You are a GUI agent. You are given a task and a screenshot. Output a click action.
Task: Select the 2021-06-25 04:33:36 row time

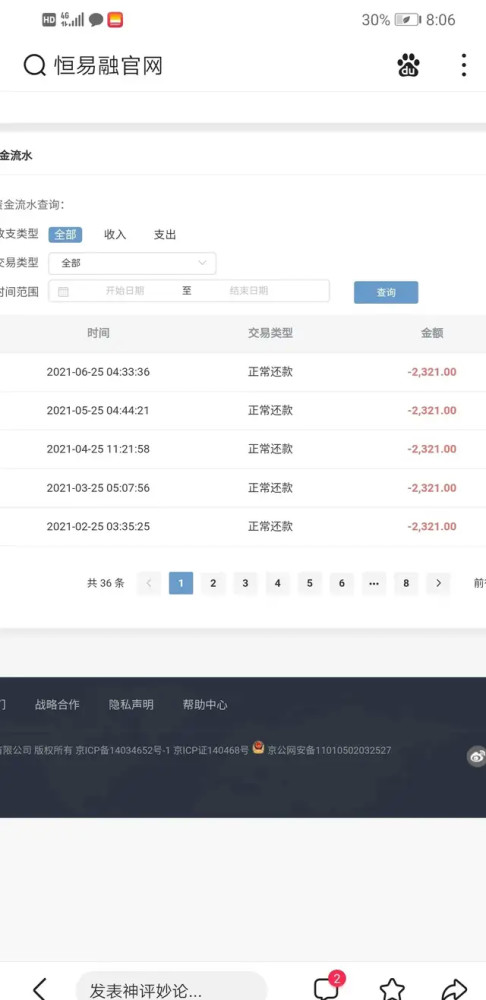(x=98, y=372)
